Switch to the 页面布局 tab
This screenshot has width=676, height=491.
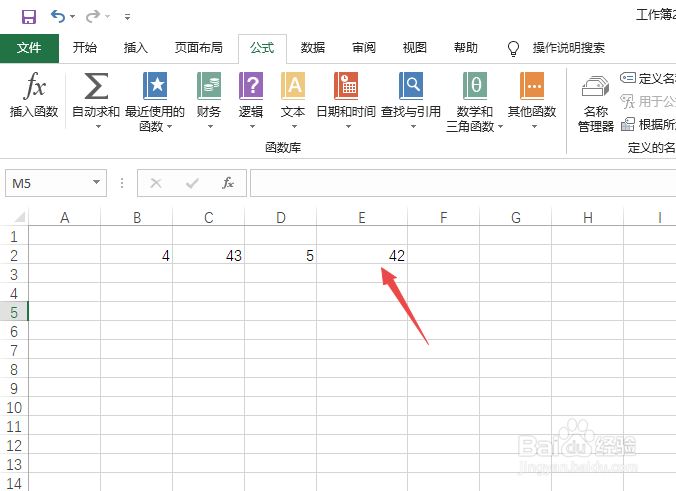coord(198,47)
